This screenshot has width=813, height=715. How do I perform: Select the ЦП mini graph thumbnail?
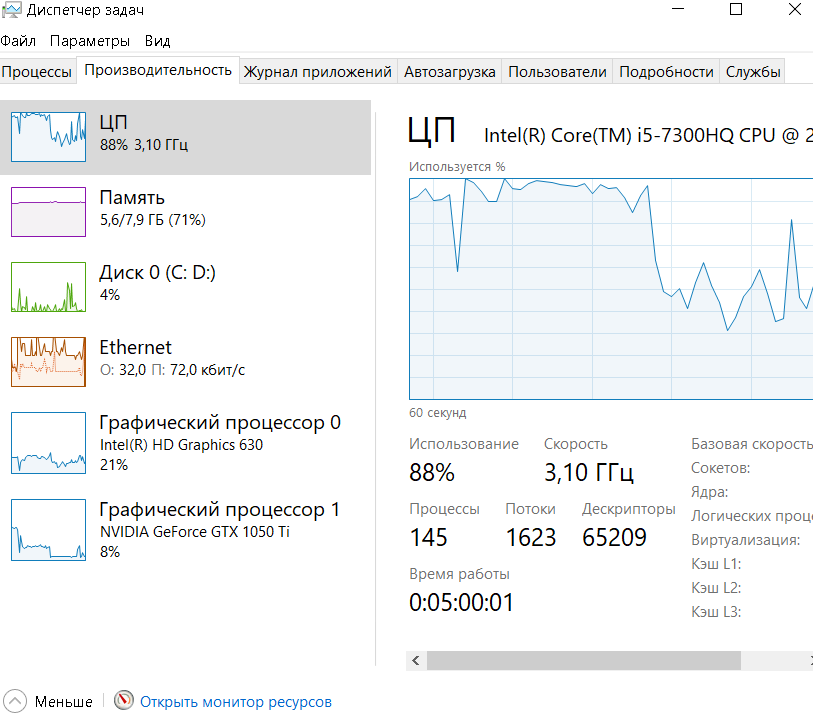[x=48, y=136]
